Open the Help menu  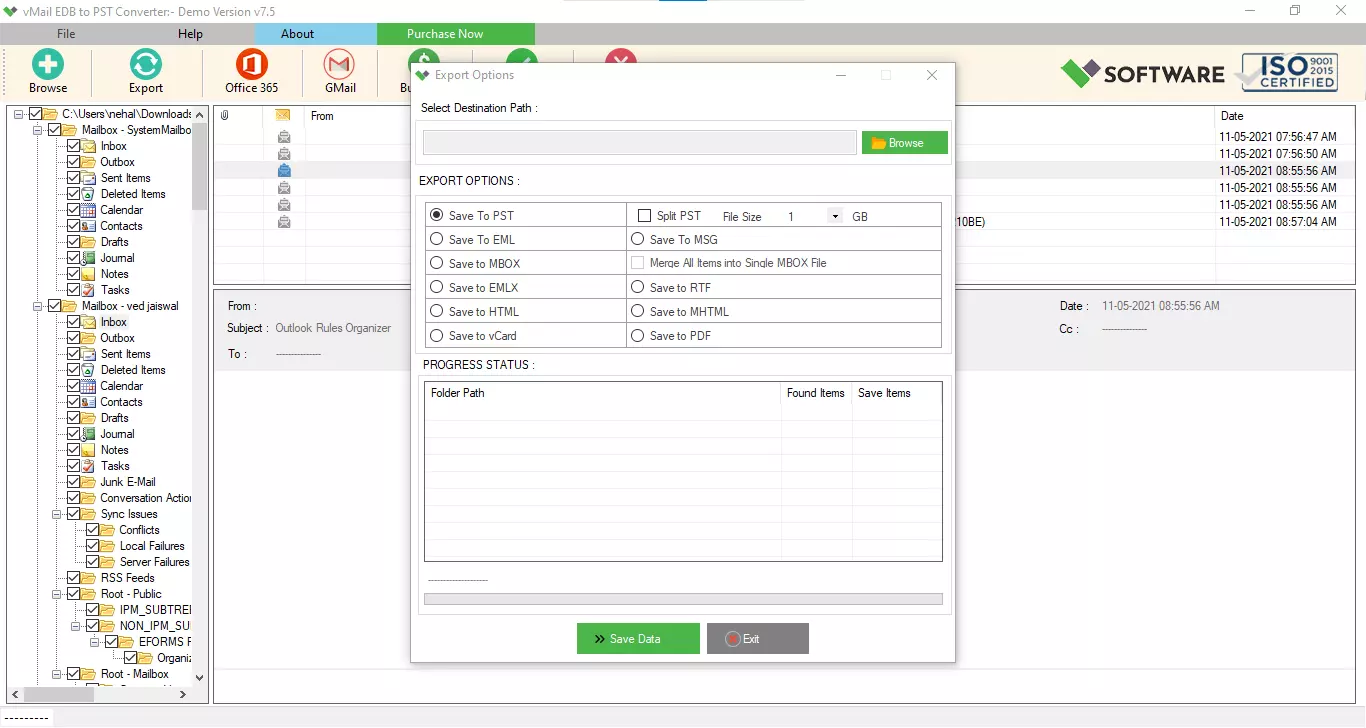click(x=189, y=33)
